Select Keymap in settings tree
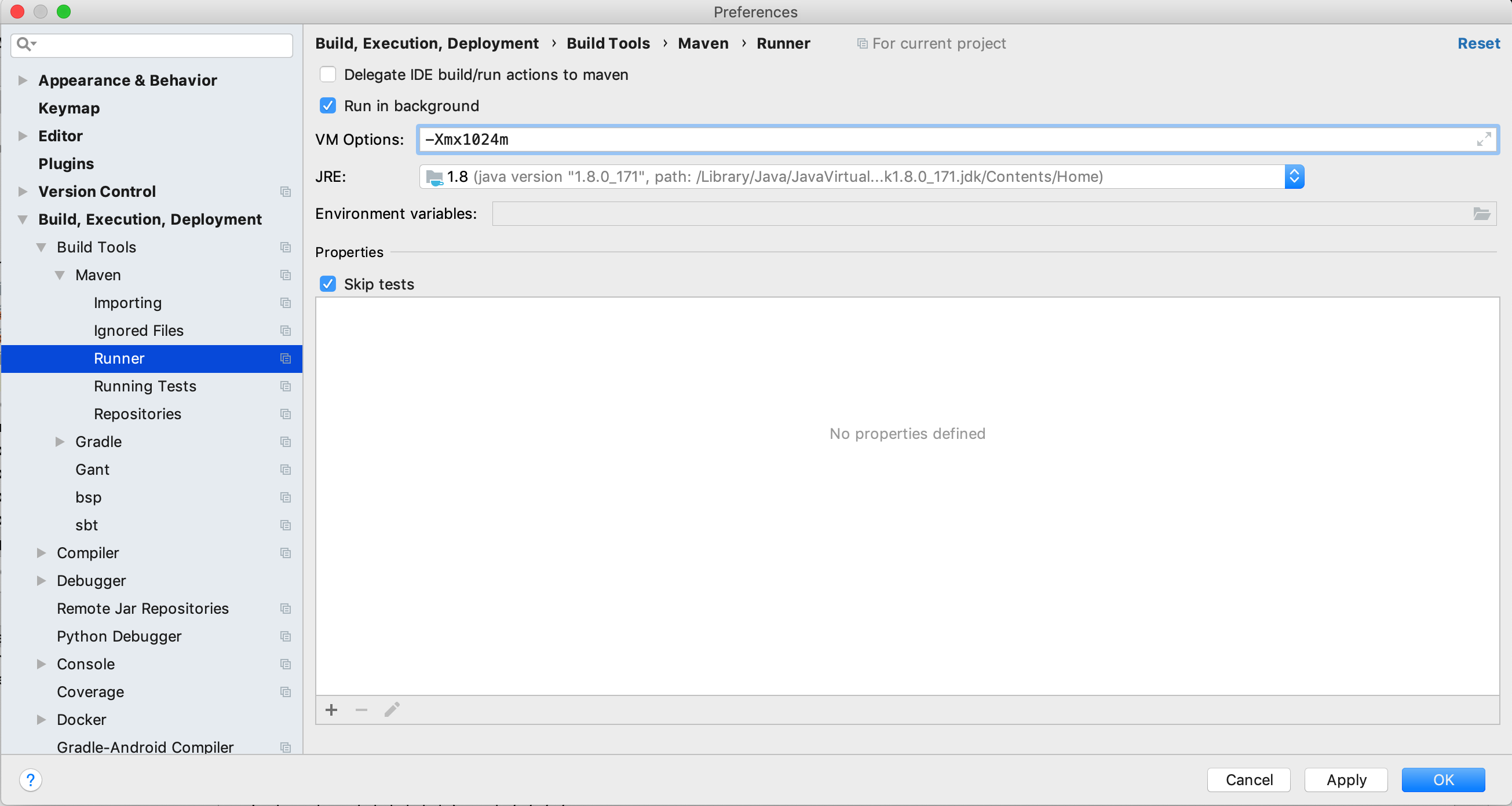1512x806 pixels. [70, 108]
